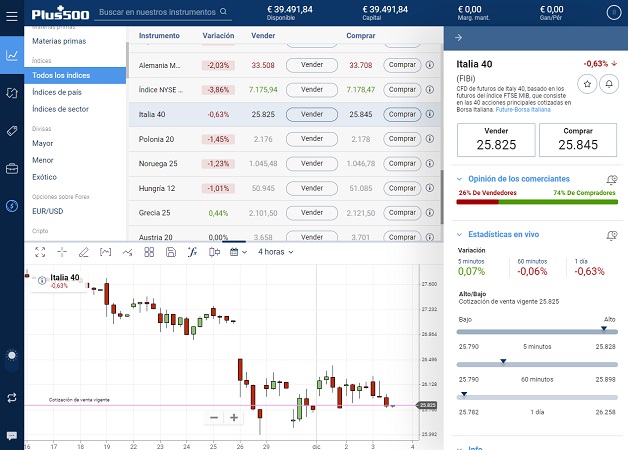Select the crosshair chart tool
This screenshot has height=450, width=628.
[x=62, y=252]
